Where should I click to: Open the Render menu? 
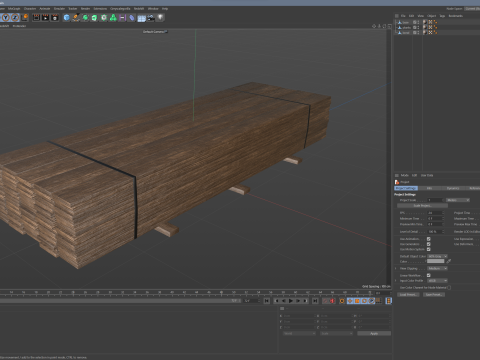click(85, 9)
